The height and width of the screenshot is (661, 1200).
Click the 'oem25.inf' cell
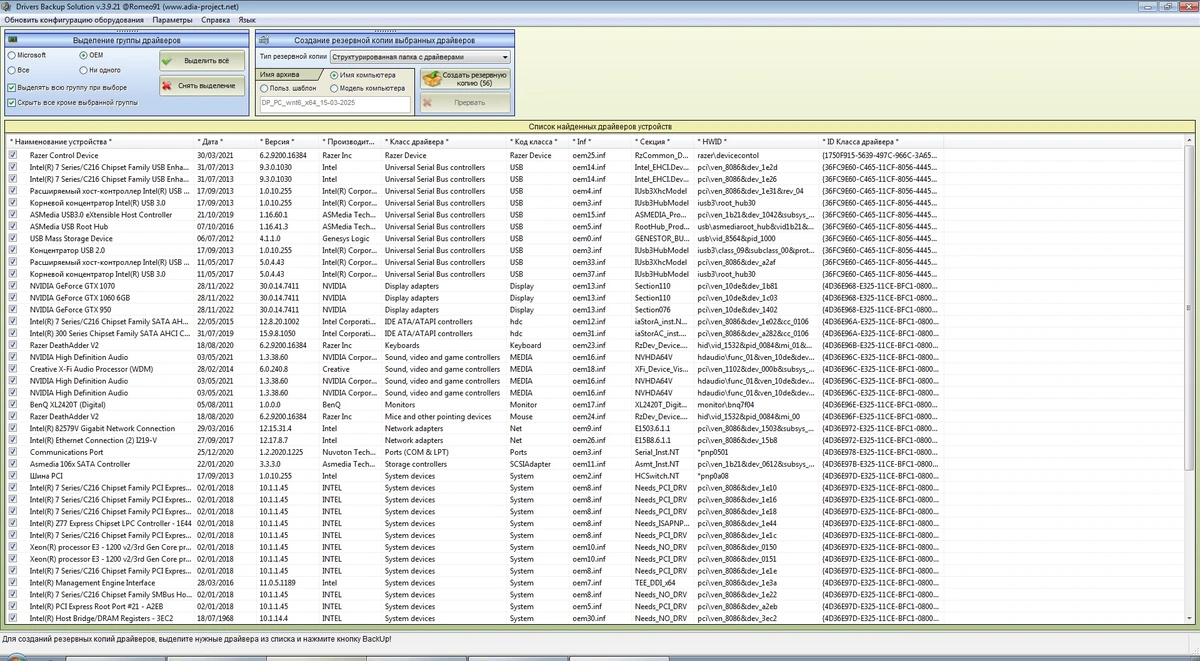tap(588, 155)
